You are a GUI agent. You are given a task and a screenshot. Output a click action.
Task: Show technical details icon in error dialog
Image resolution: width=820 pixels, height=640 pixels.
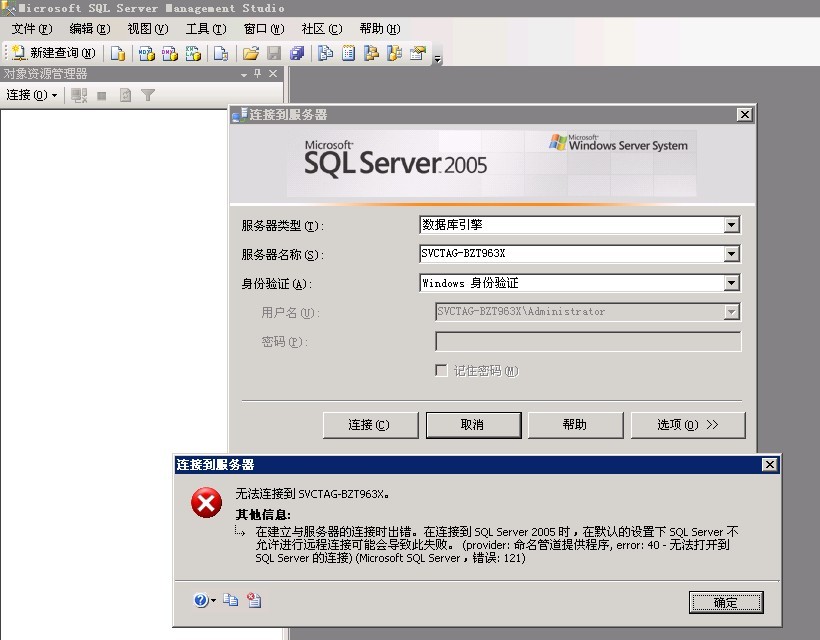254,600
